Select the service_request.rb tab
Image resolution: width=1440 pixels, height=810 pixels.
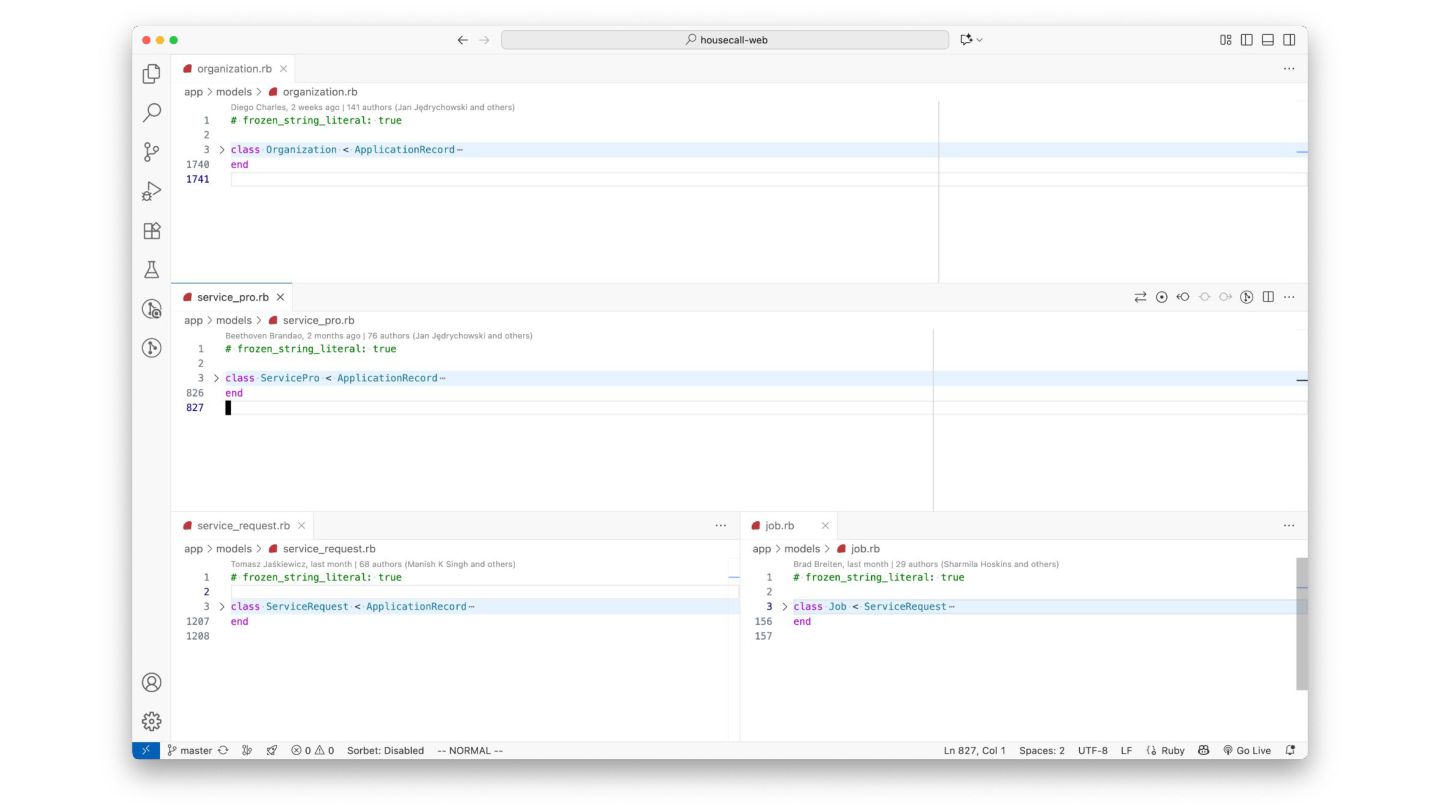(243, 525)
